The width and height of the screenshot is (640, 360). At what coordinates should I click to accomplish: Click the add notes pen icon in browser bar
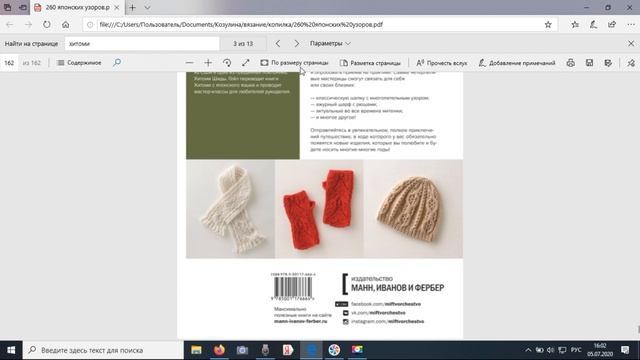593,24
